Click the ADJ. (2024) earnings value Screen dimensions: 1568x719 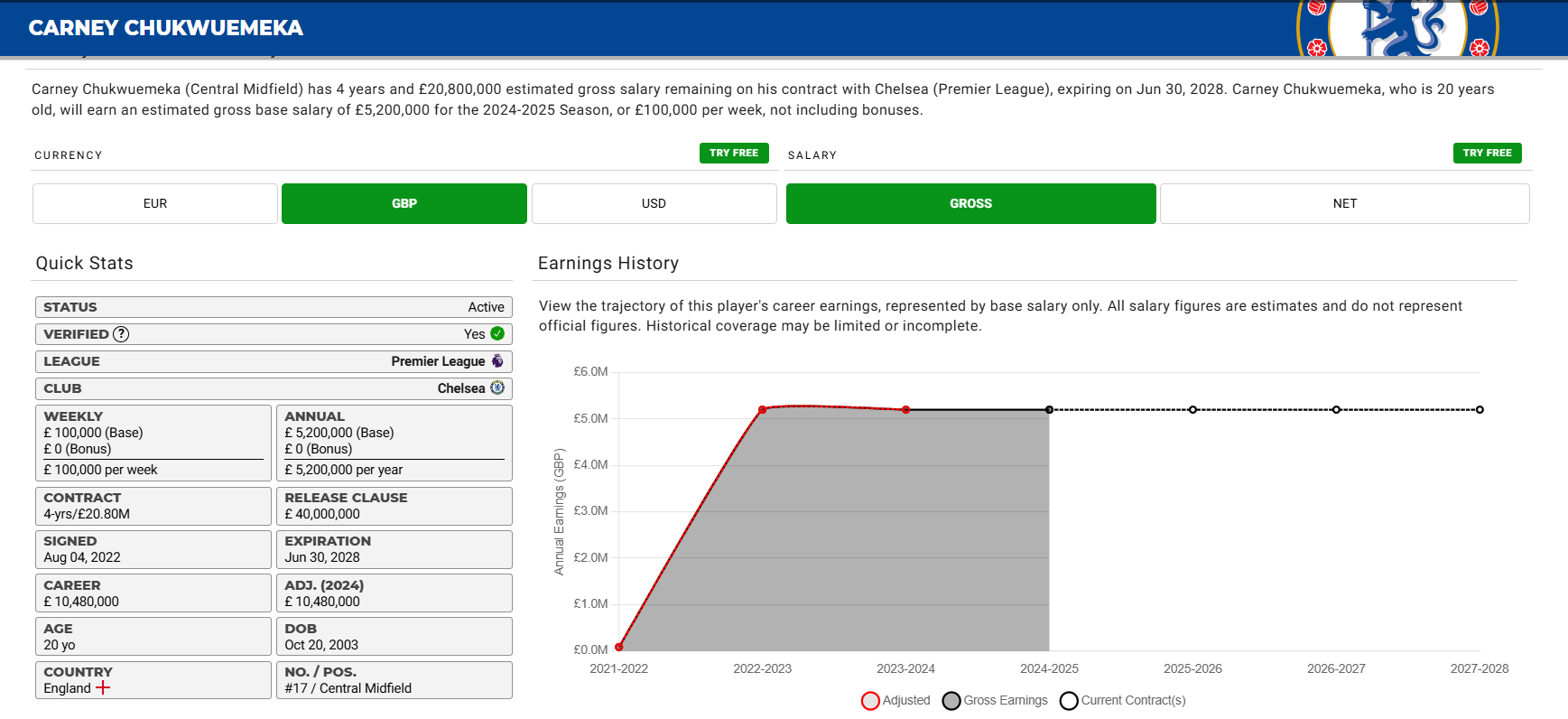322,602
